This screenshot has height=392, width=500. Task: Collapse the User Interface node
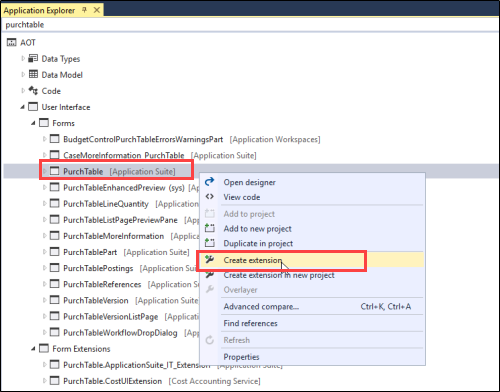point(23,107)
